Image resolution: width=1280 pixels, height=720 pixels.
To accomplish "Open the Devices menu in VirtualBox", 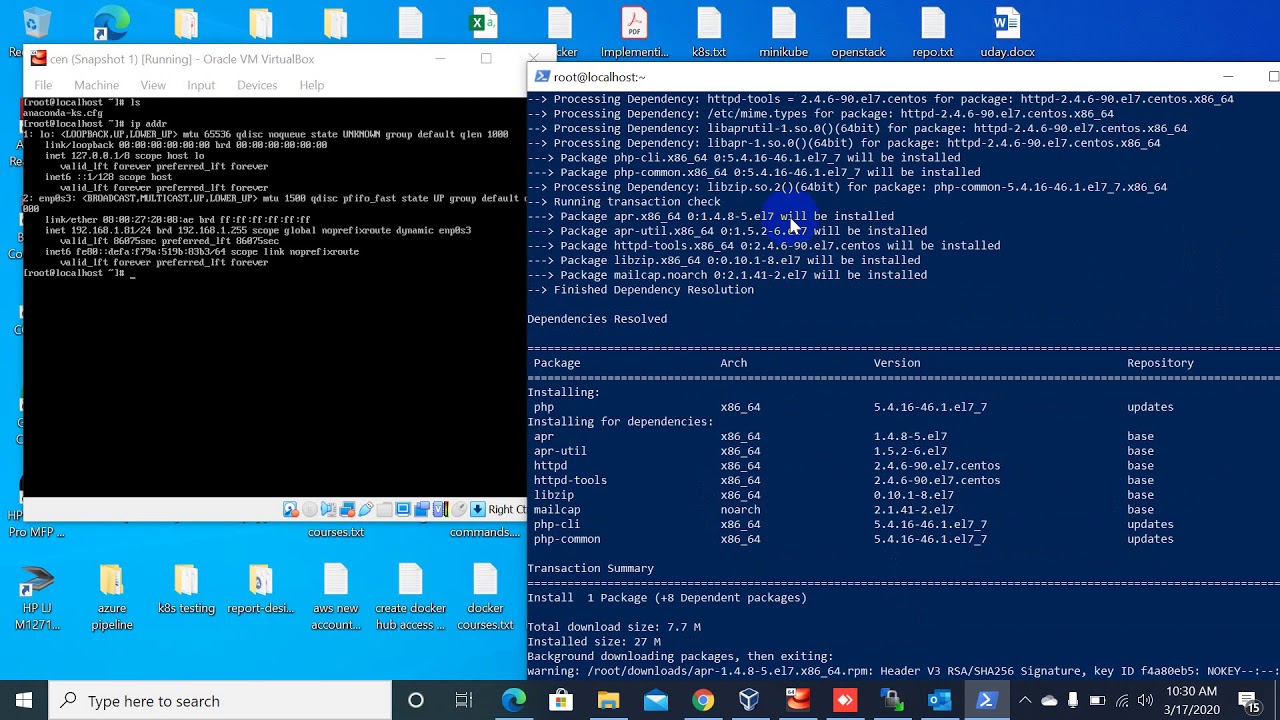I will [x=257, y=85].
